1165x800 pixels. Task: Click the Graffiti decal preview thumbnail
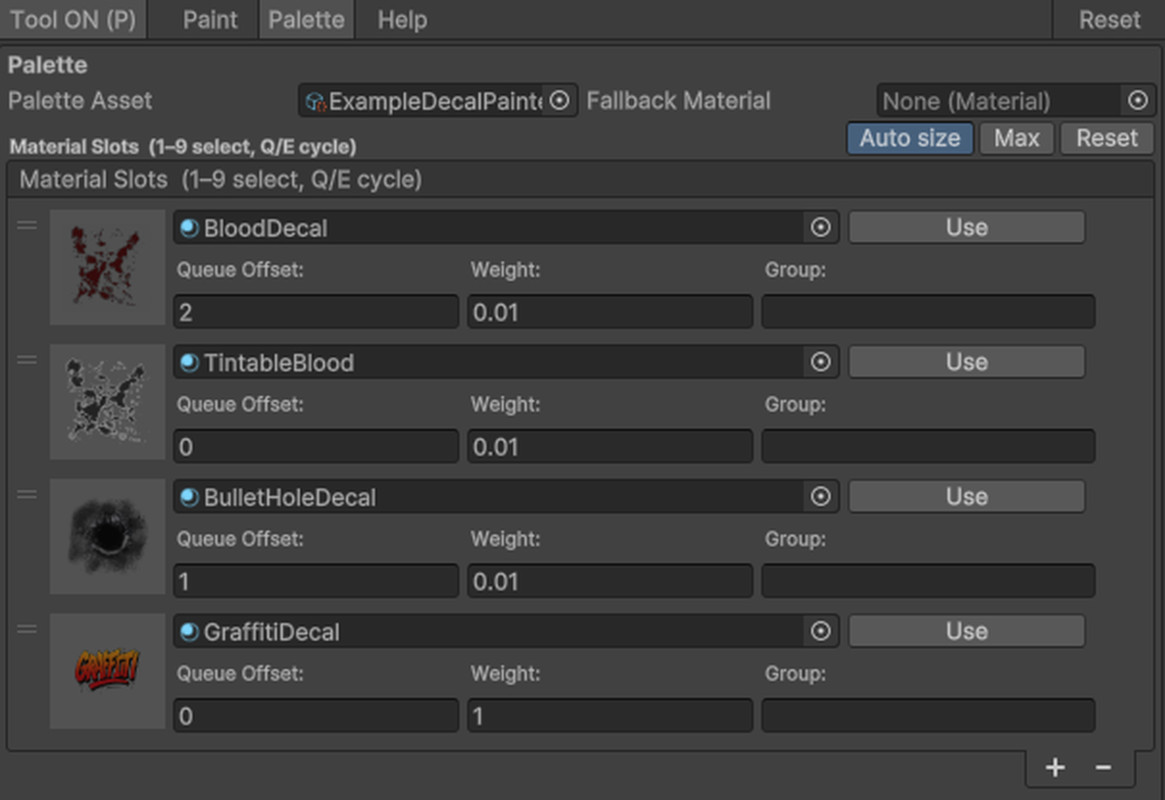pyautogui.click(x=107, y=670)
